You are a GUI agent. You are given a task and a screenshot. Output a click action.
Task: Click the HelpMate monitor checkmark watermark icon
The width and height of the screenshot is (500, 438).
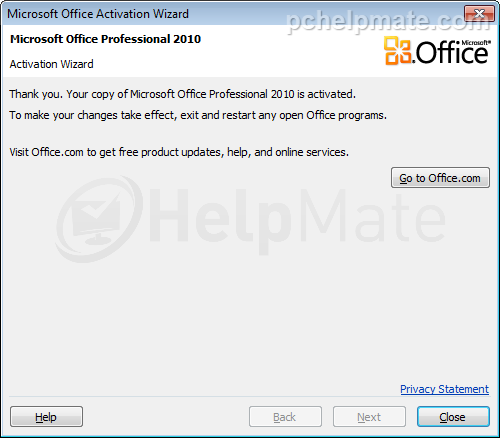click(x=99, y=219)
